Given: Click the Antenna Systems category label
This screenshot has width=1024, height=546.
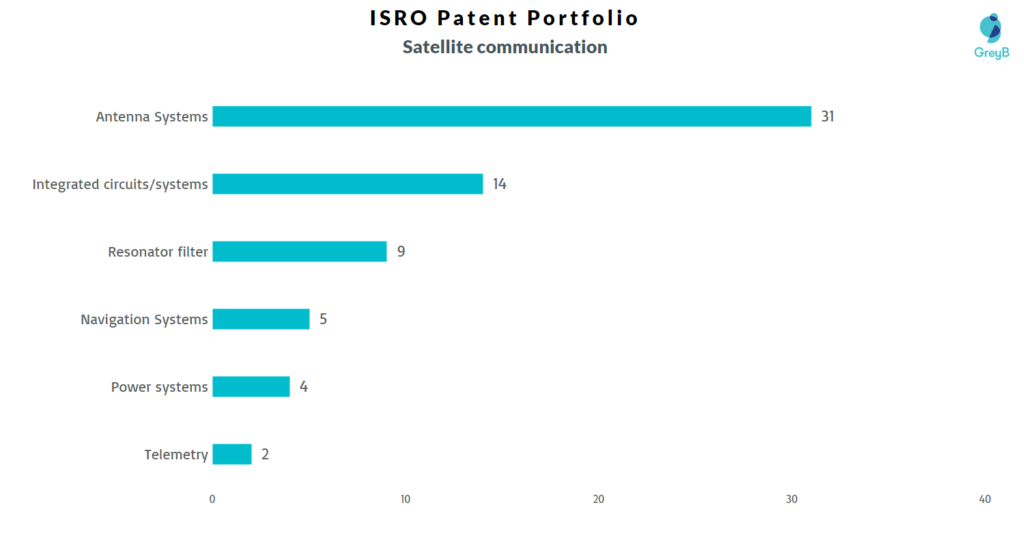Looking at the screenshot, I should point(152,117).
